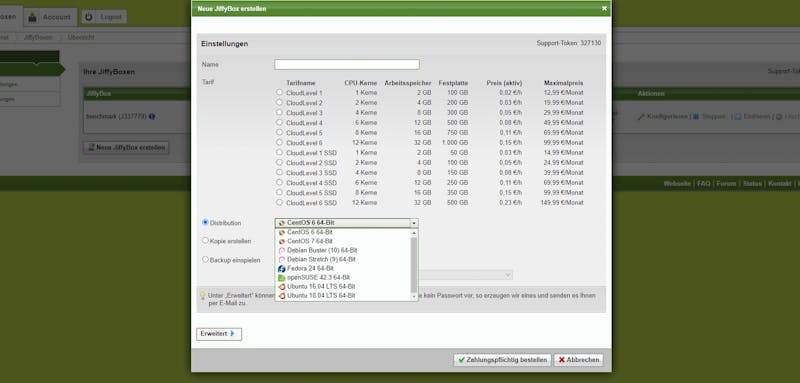Click the Konfigurieren action link
Viewport: 800px width, 383px height.
[x=667, y=117]
